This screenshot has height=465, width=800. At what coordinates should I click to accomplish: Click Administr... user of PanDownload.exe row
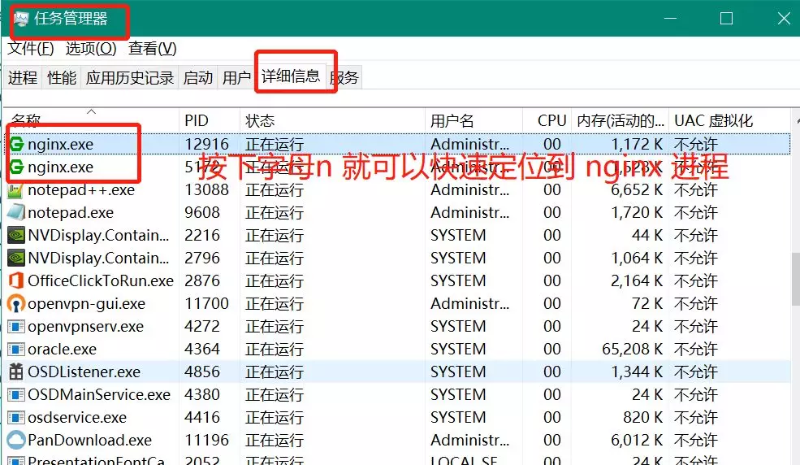click(x=470, y=440)
